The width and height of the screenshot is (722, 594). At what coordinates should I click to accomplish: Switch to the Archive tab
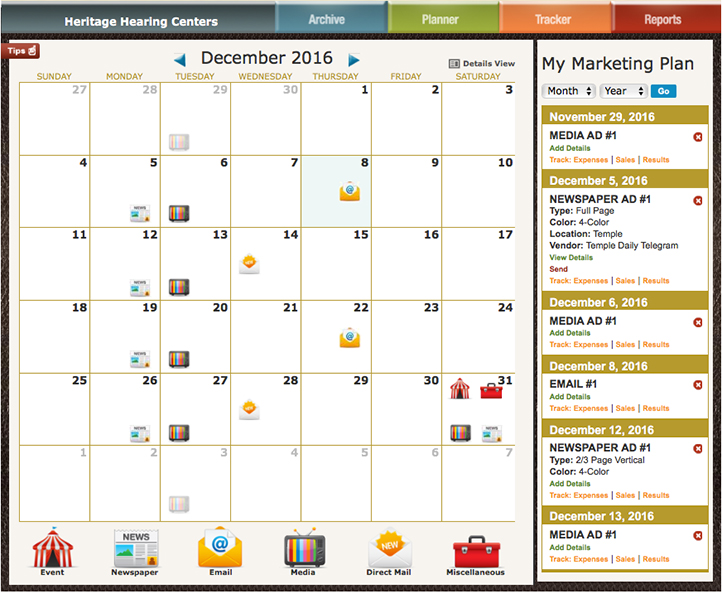[327, 19]
